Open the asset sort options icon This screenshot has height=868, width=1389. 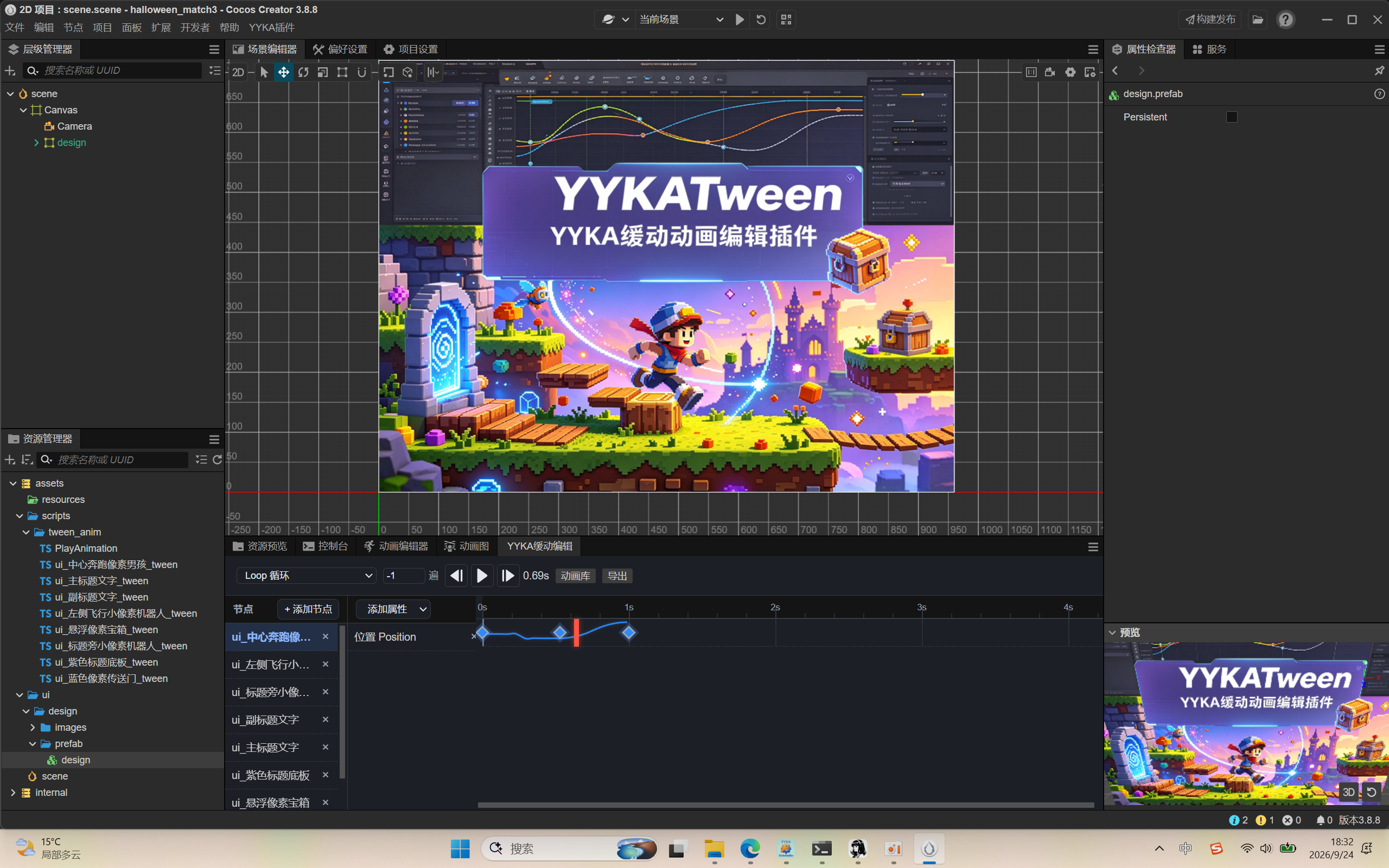point(27,460)
